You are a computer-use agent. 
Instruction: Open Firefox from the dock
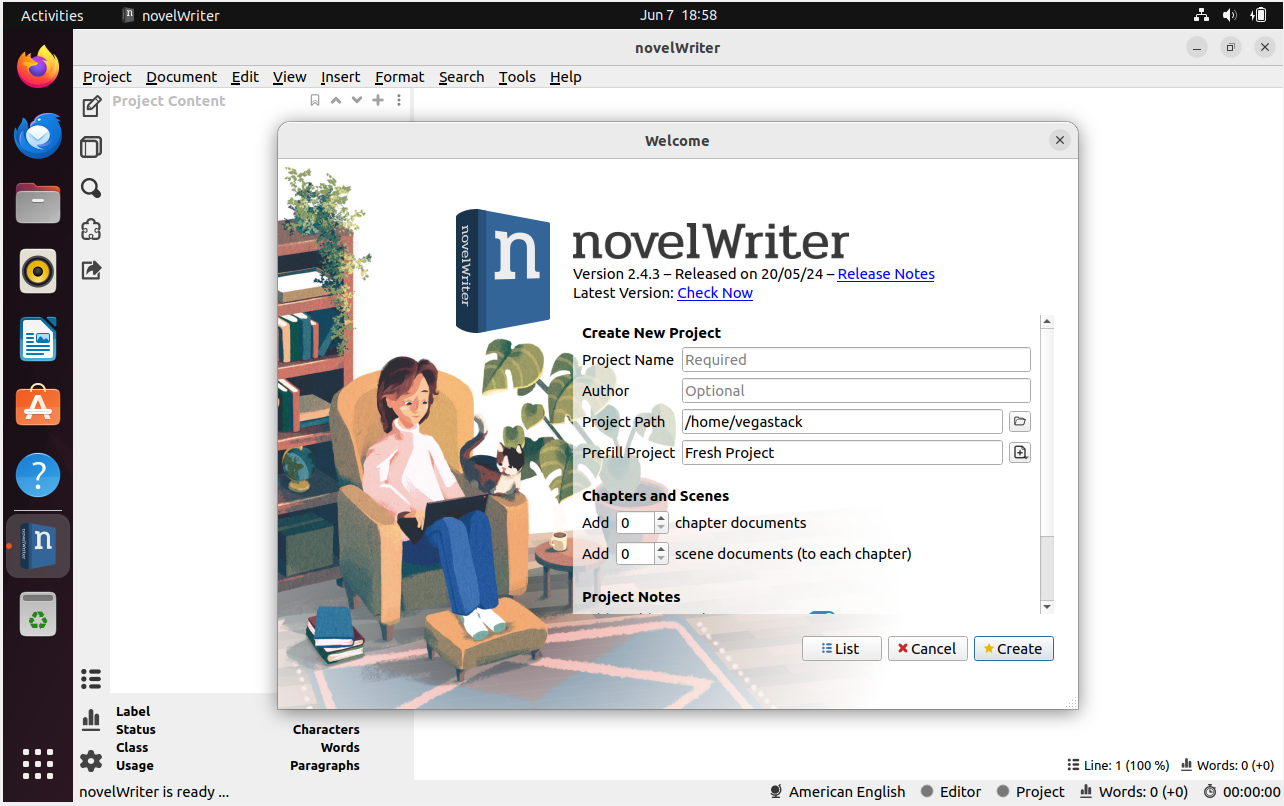point(38,68)
